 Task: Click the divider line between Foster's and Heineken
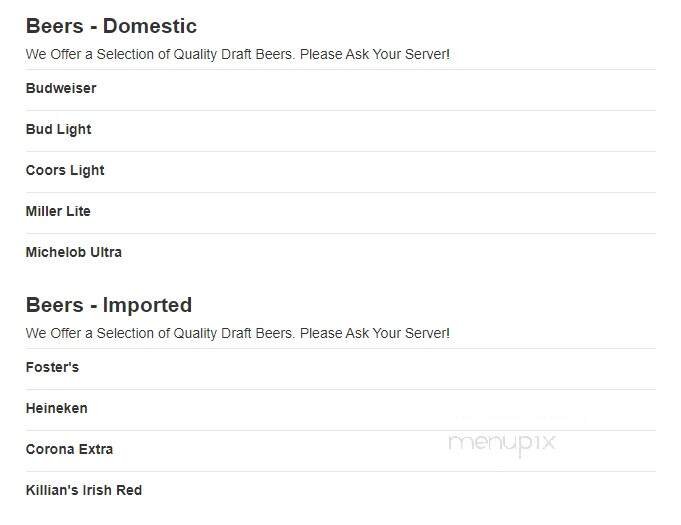pos(340,389)
